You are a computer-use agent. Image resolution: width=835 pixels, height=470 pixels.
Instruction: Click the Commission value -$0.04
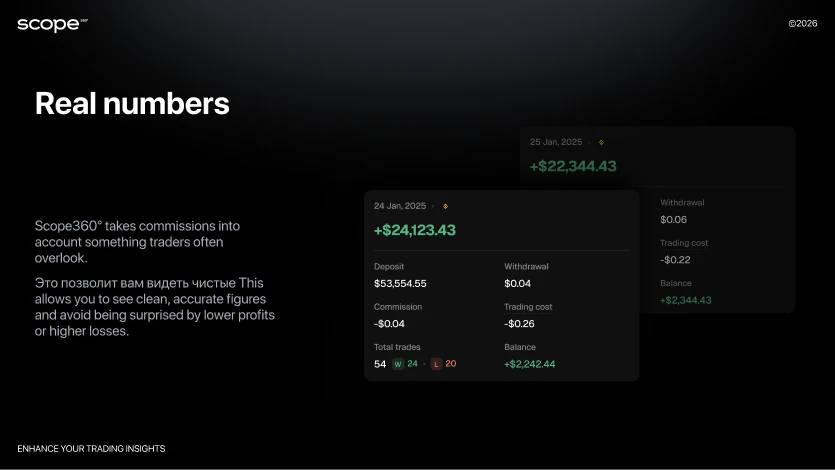tap(390, 323)
